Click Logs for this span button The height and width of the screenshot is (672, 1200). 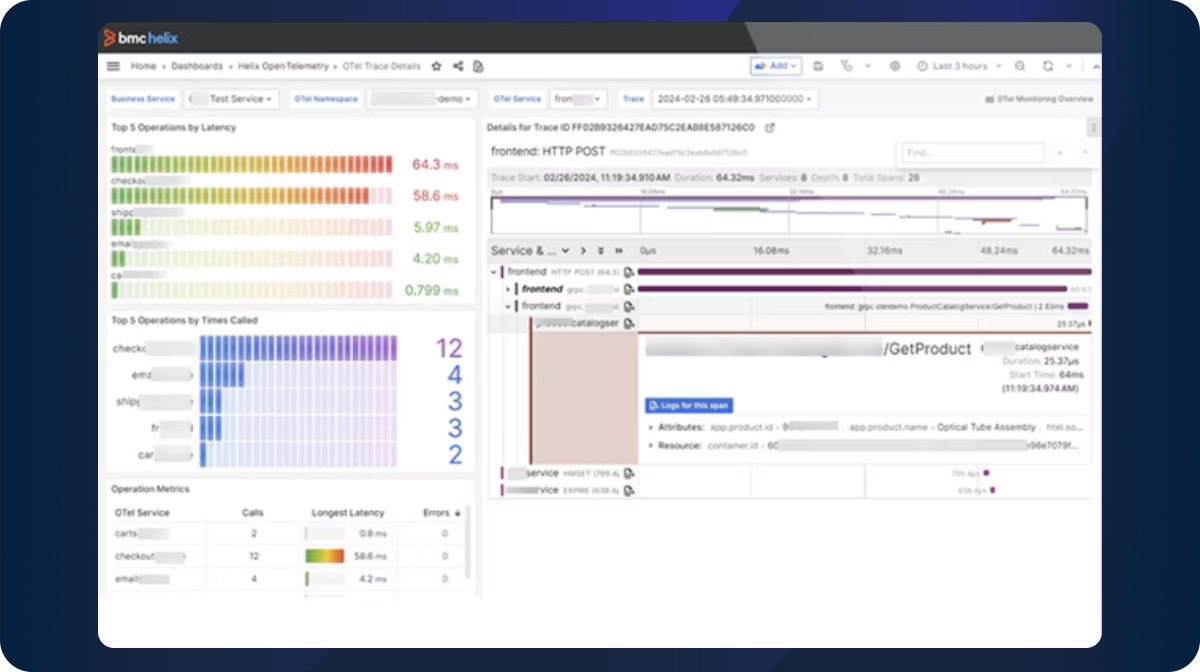689,405
